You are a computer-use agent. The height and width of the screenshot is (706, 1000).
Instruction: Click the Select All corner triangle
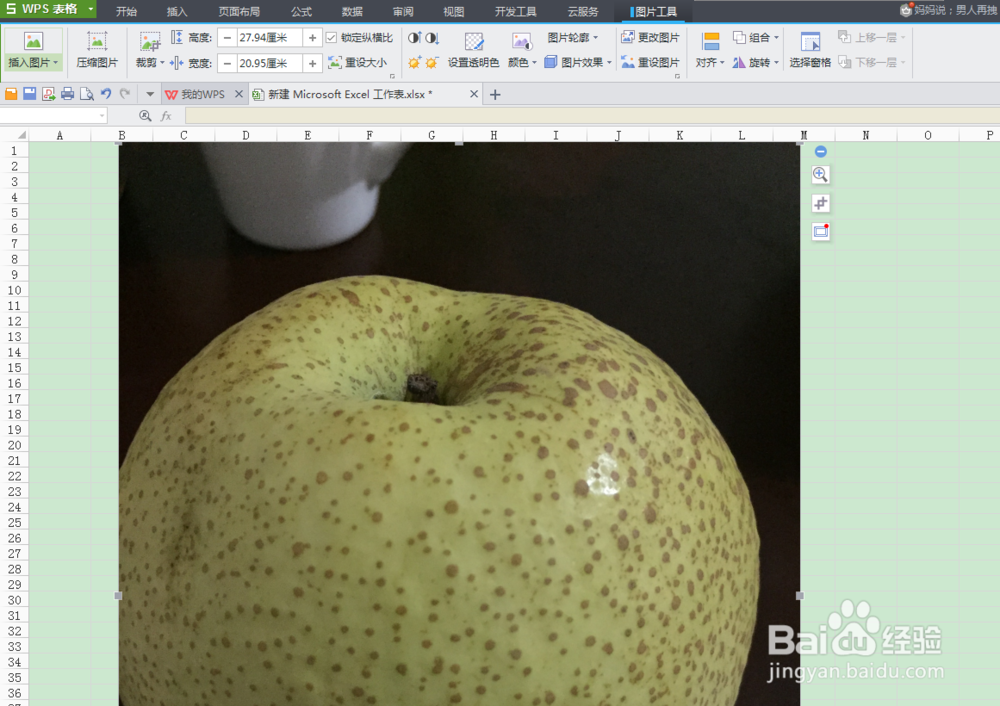coord(21,135)
